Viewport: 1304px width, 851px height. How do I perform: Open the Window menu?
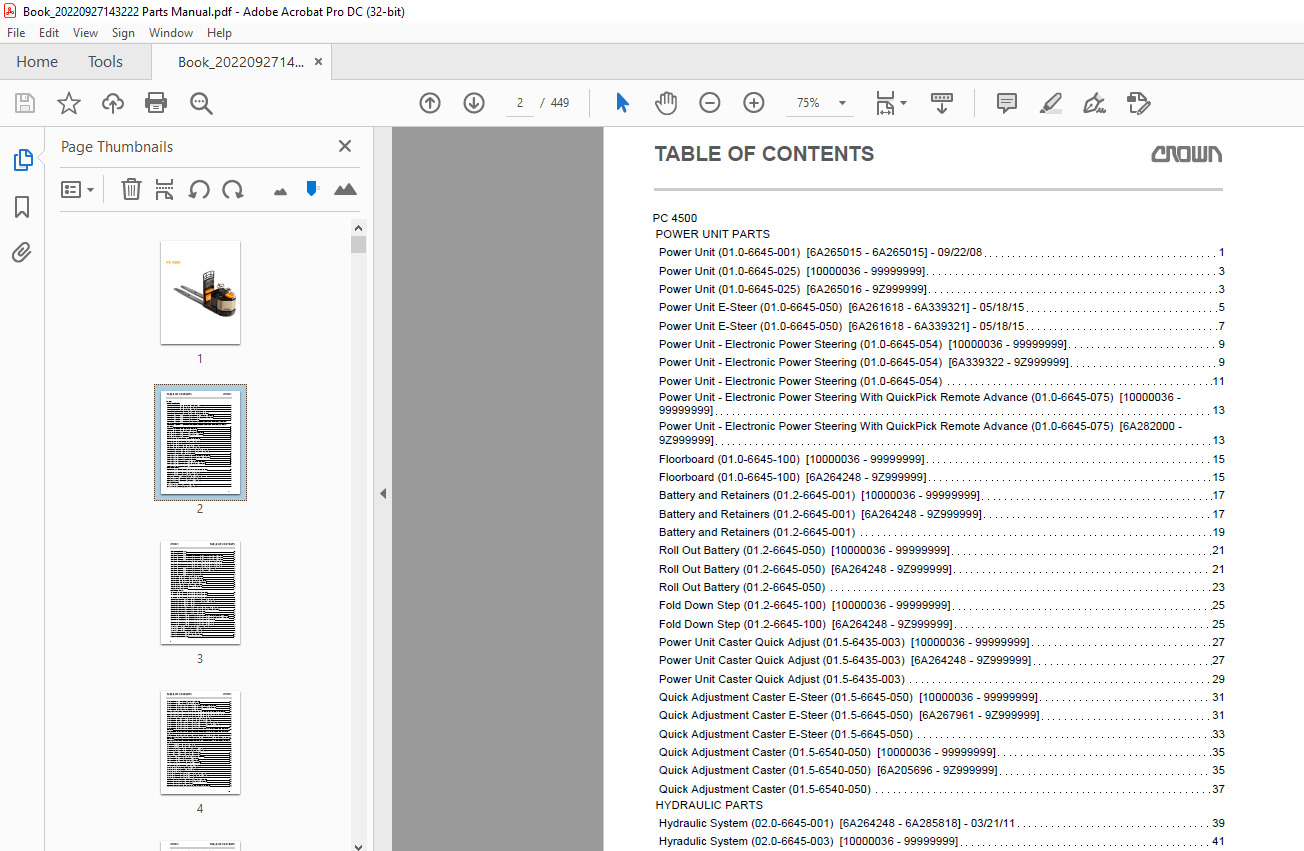[171, 33]
